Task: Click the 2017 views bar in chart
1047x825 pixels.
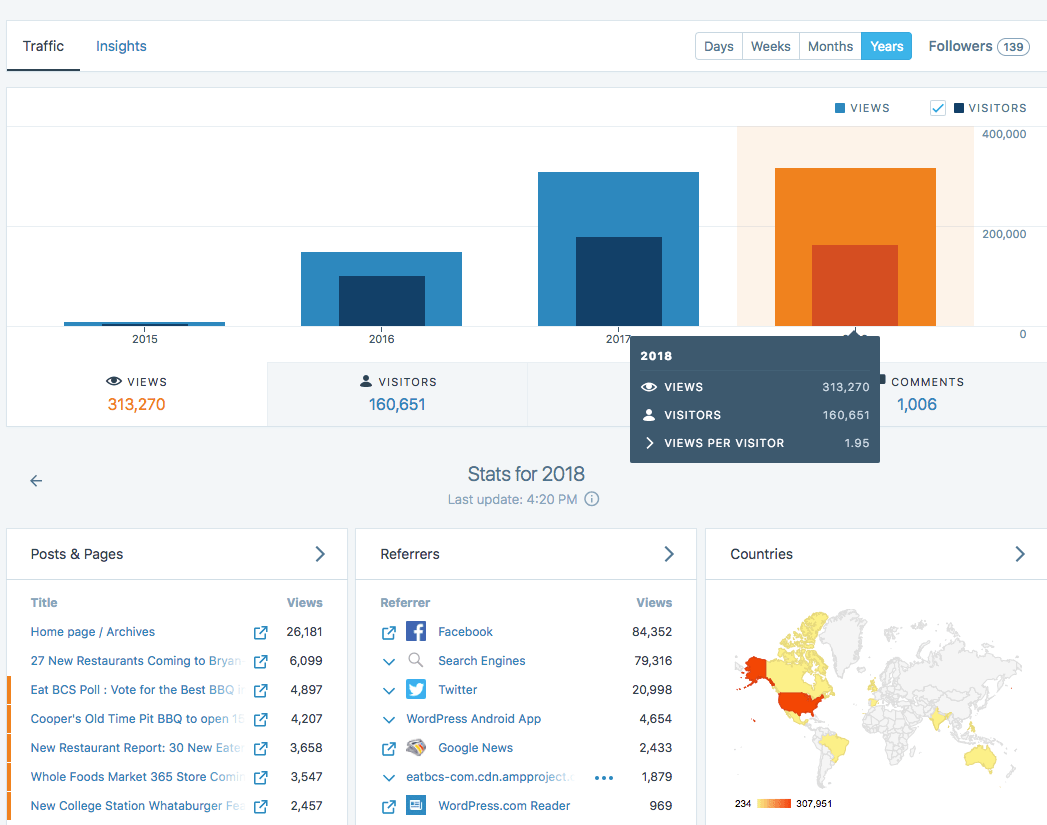Action: [618, 205]
